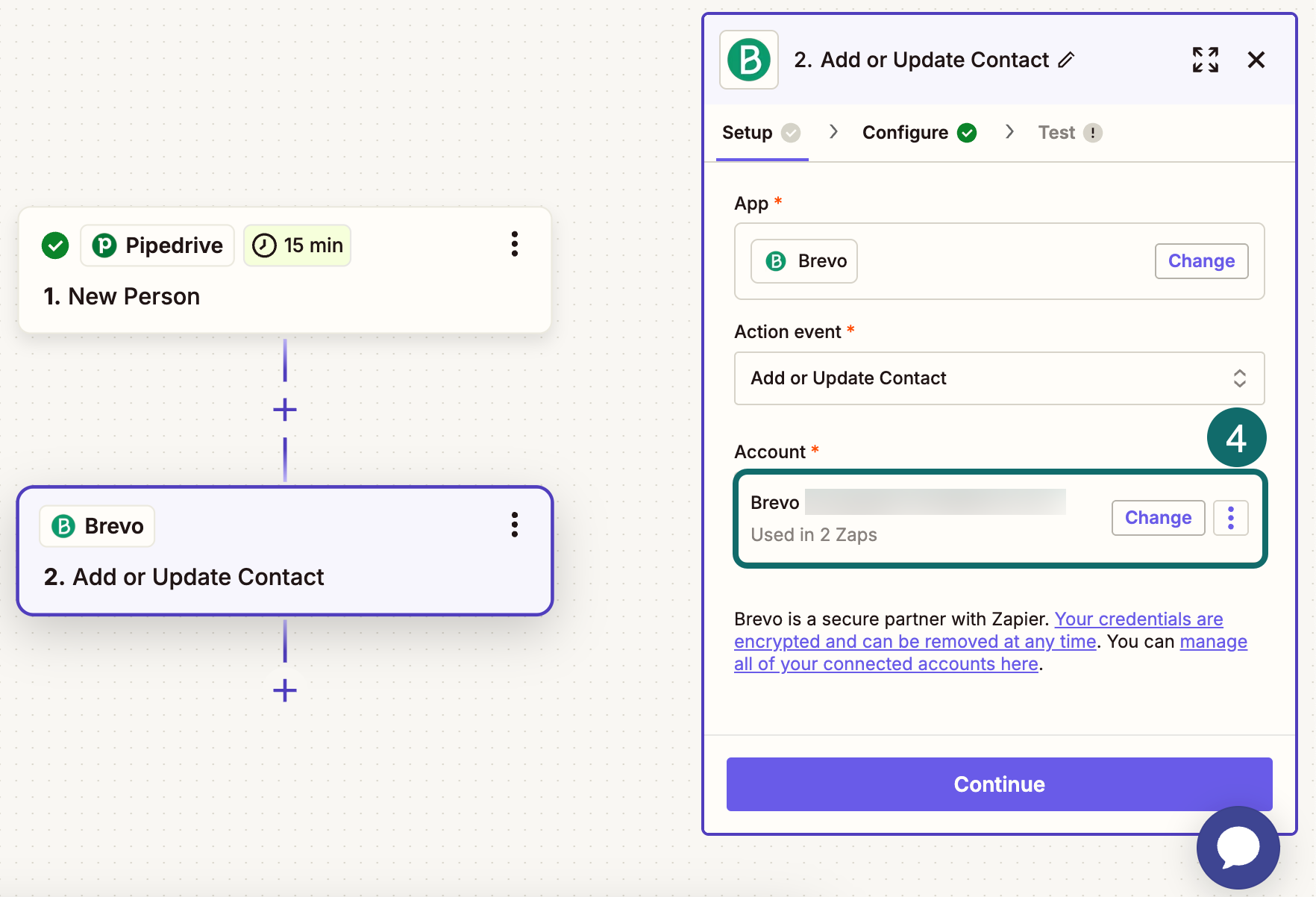Switch to the Setup tab
The height and width of the screenshot is (897, 1316).
pos(762,133)
